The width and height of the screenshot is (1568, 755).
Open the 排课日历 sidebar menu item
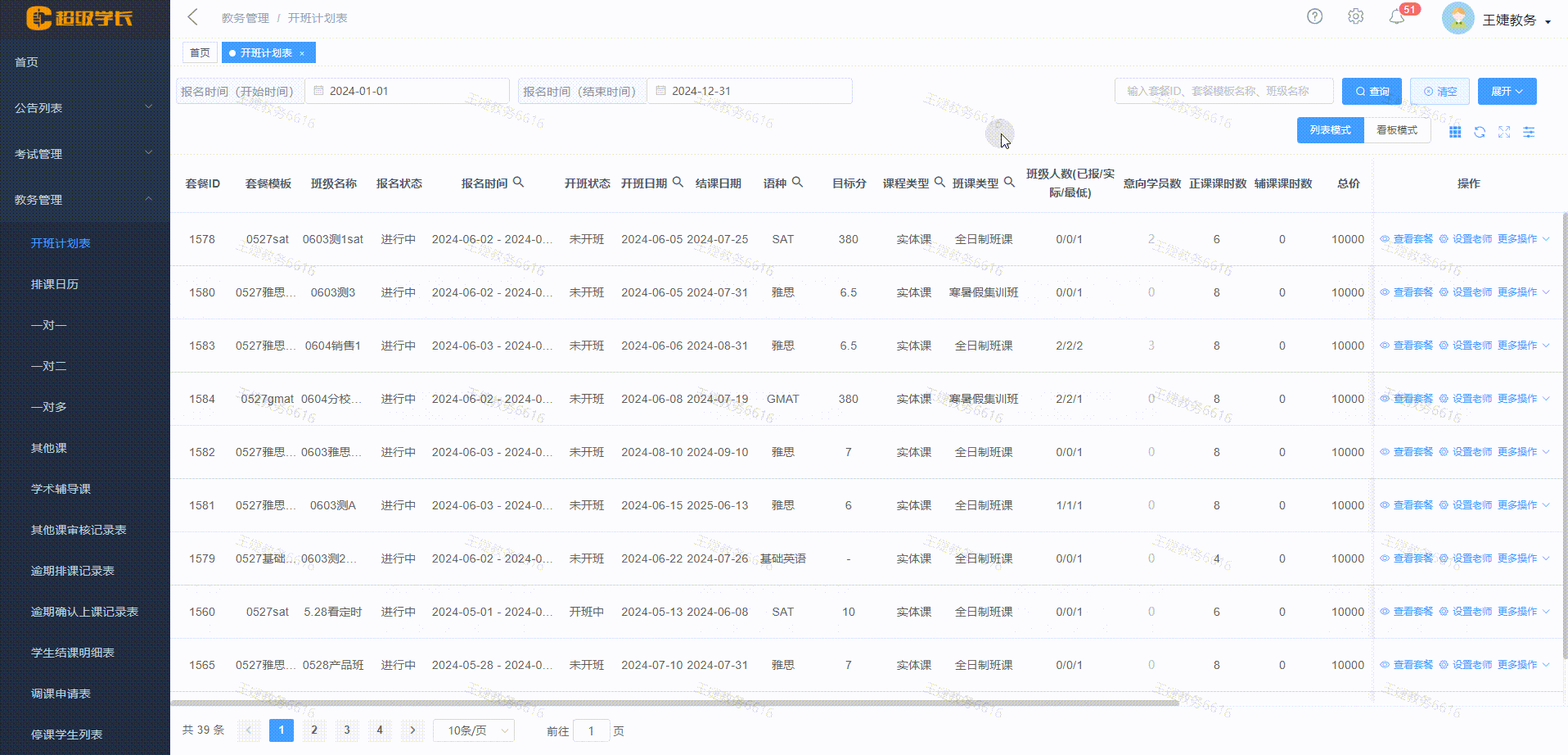point(55,283)
